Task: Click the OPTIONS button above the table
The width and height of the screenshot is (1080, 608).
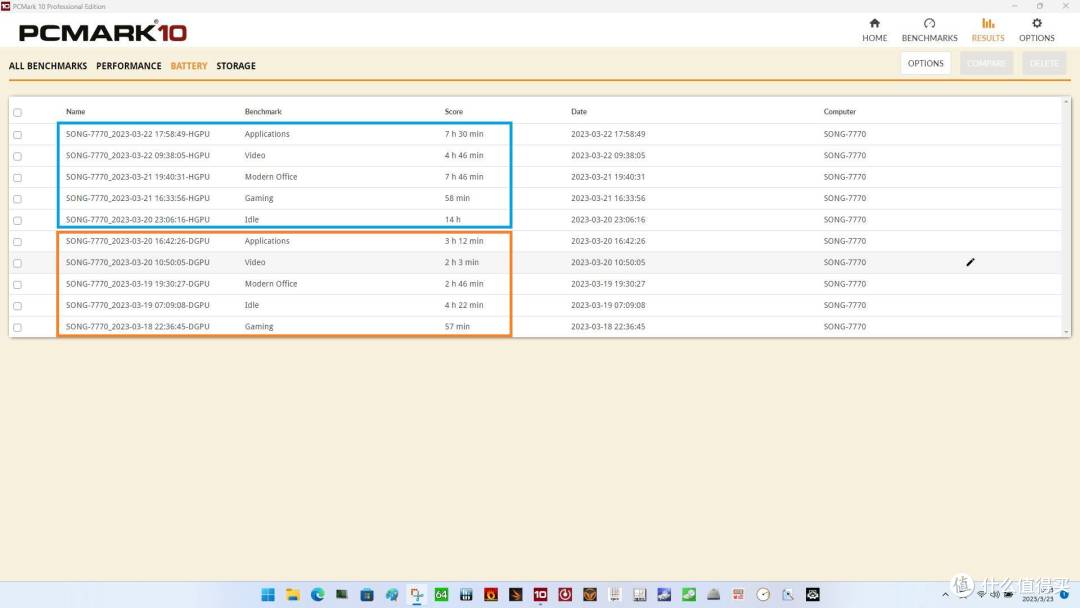Action: click(x=925, y=63)
